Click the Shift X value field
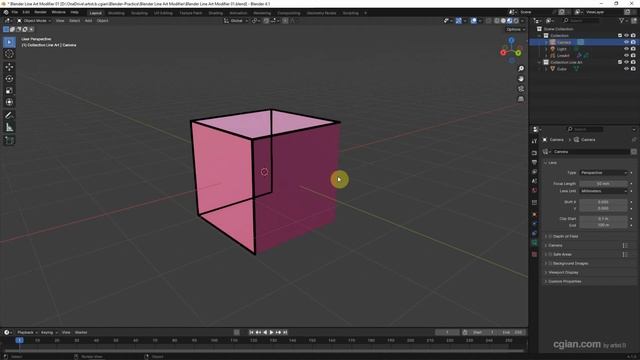Image resolution: width=640 pixels, height=360 pixels. point(603,202)
